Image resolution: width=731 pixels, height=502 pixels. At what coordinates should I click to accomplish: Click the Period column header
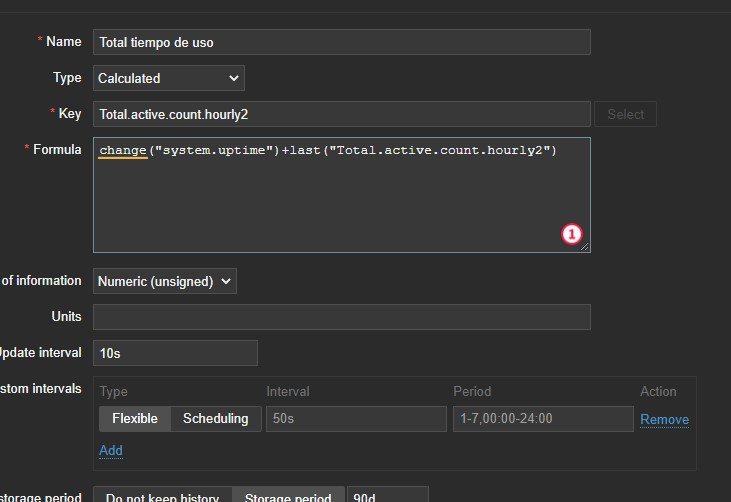click(472, 392)
